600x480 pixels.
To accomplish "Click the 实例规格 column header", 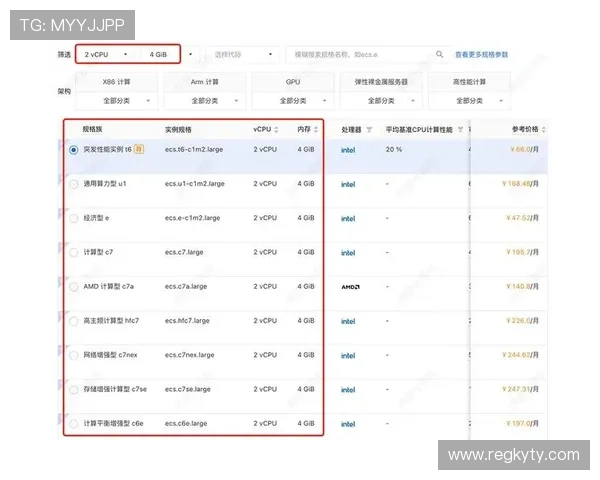I will [x=178, y=130].
